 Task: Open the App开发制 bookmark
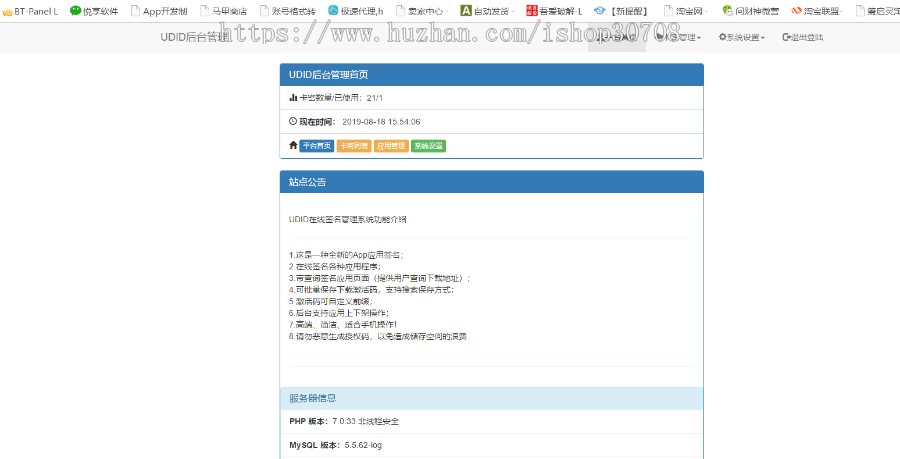coord(159,11)
